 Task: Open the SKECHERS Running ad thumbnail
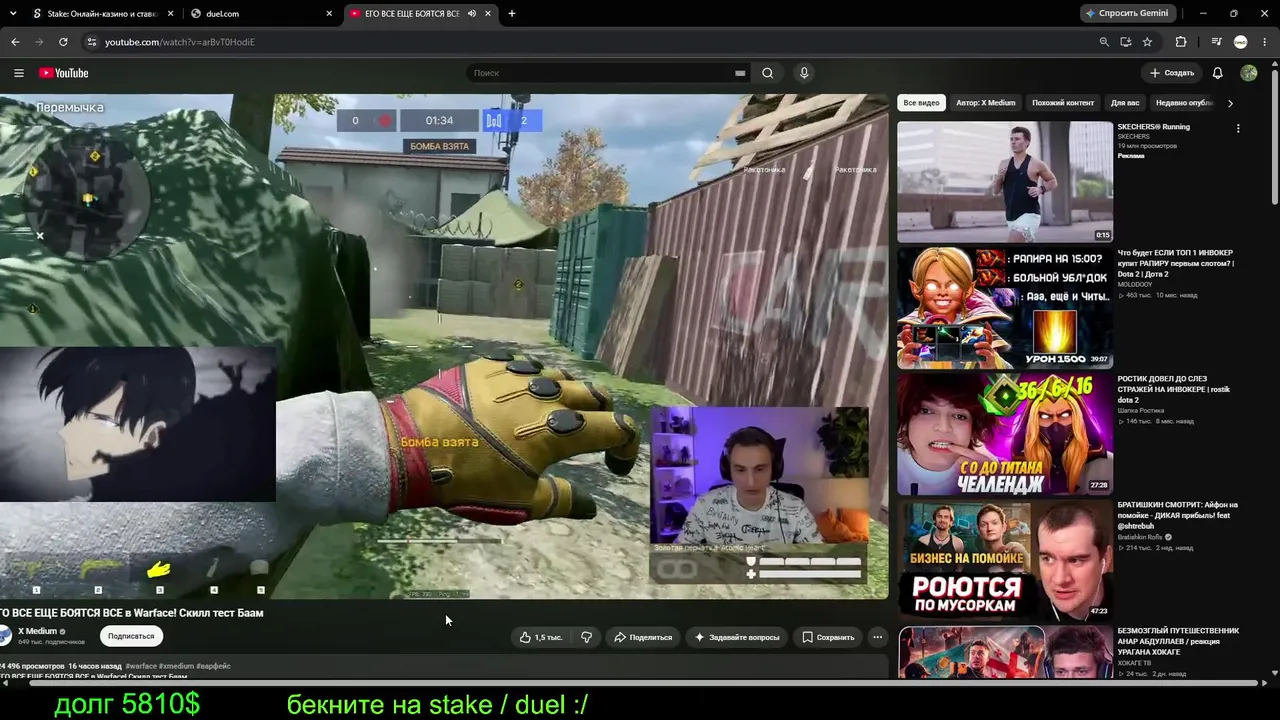click(1005, 182)
